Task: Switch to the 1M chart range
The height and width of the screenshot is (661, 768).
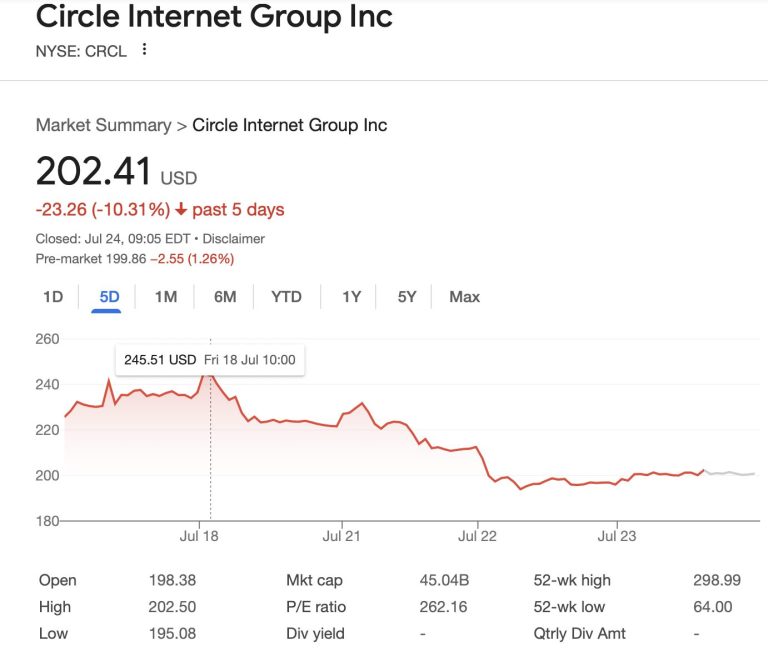Action: 166,296
